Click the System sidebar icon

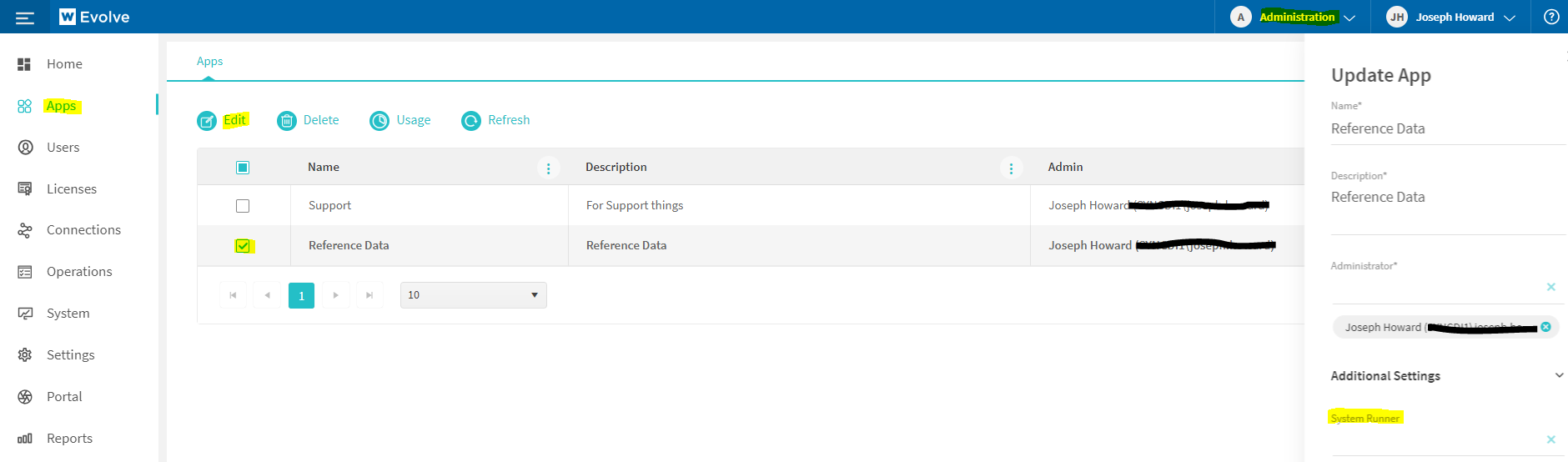click(x=25, y=314)
